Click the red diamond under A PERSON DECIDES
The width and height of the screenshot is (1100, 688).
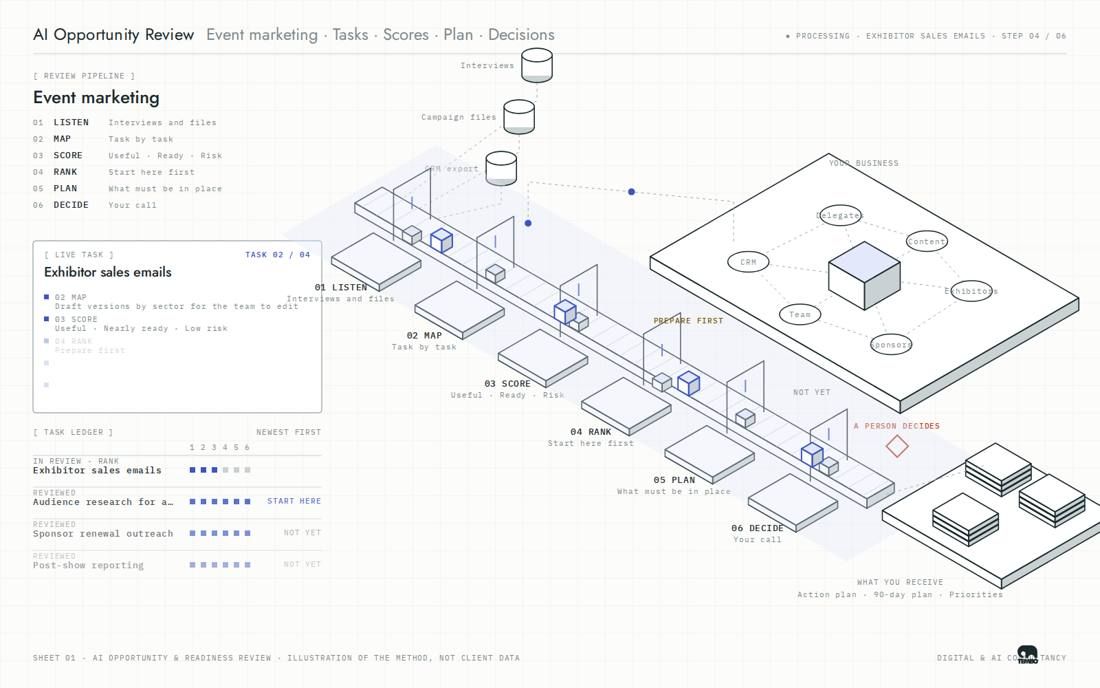click(x=897, y=446)
